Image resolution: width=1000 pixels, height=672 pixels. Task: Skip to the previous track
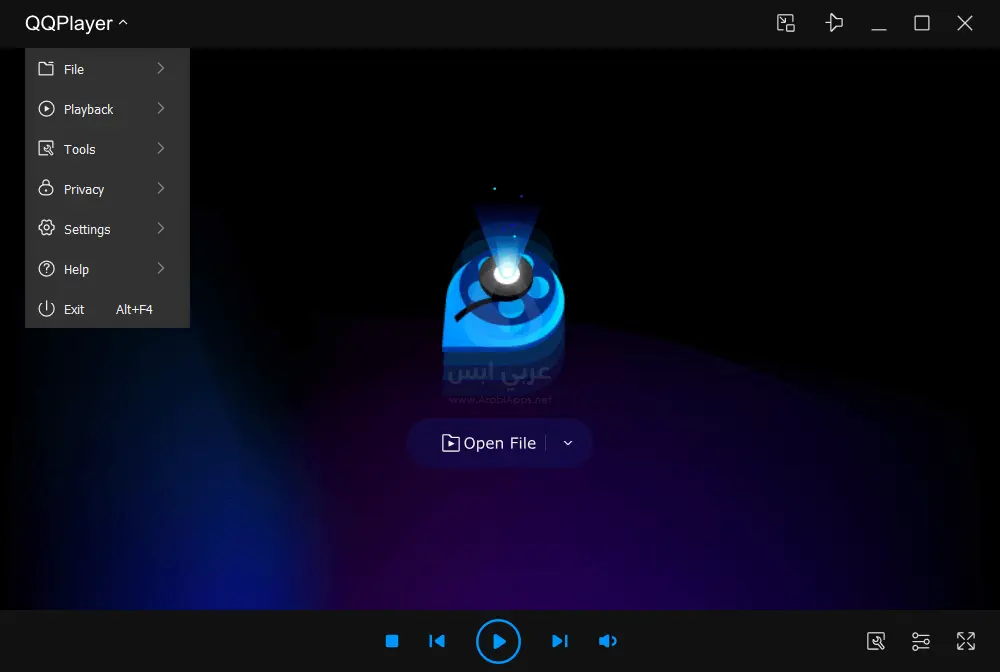437,641
